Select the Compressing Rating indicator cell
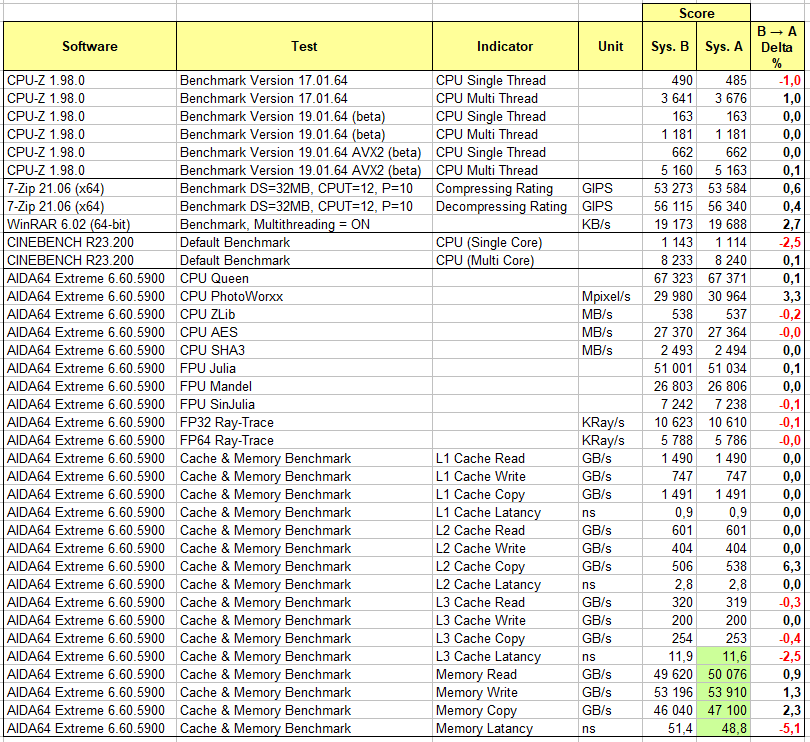This screenshot has width=810, height=742. coord(505,189)
